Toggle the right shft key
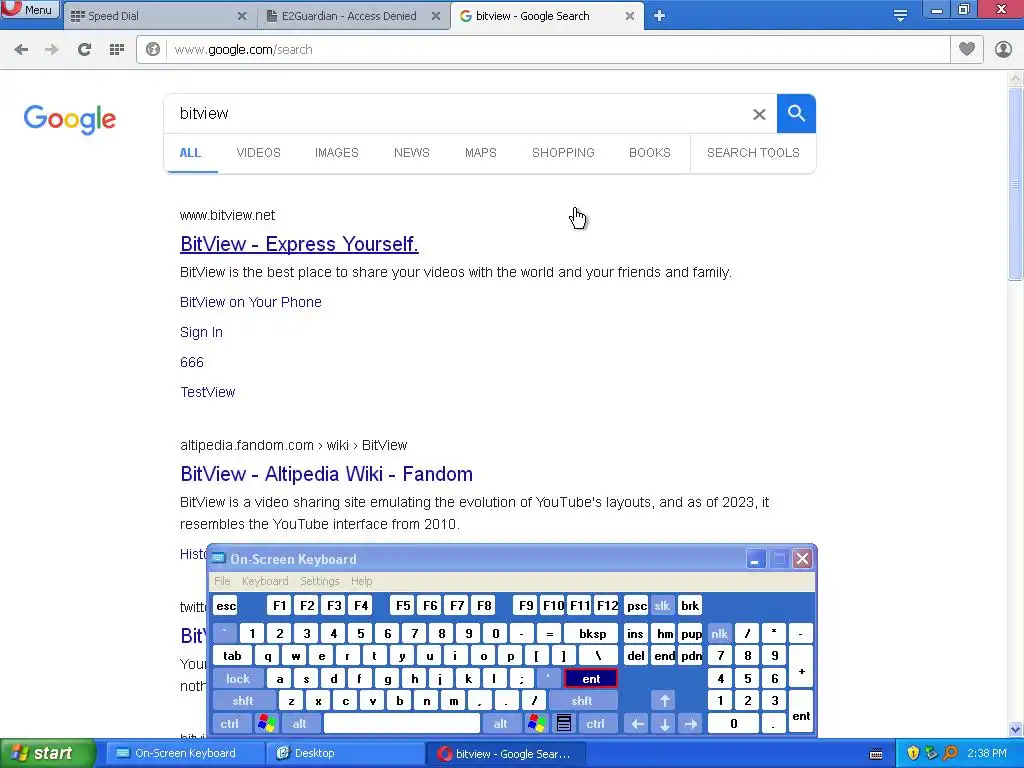 [582, 701]
